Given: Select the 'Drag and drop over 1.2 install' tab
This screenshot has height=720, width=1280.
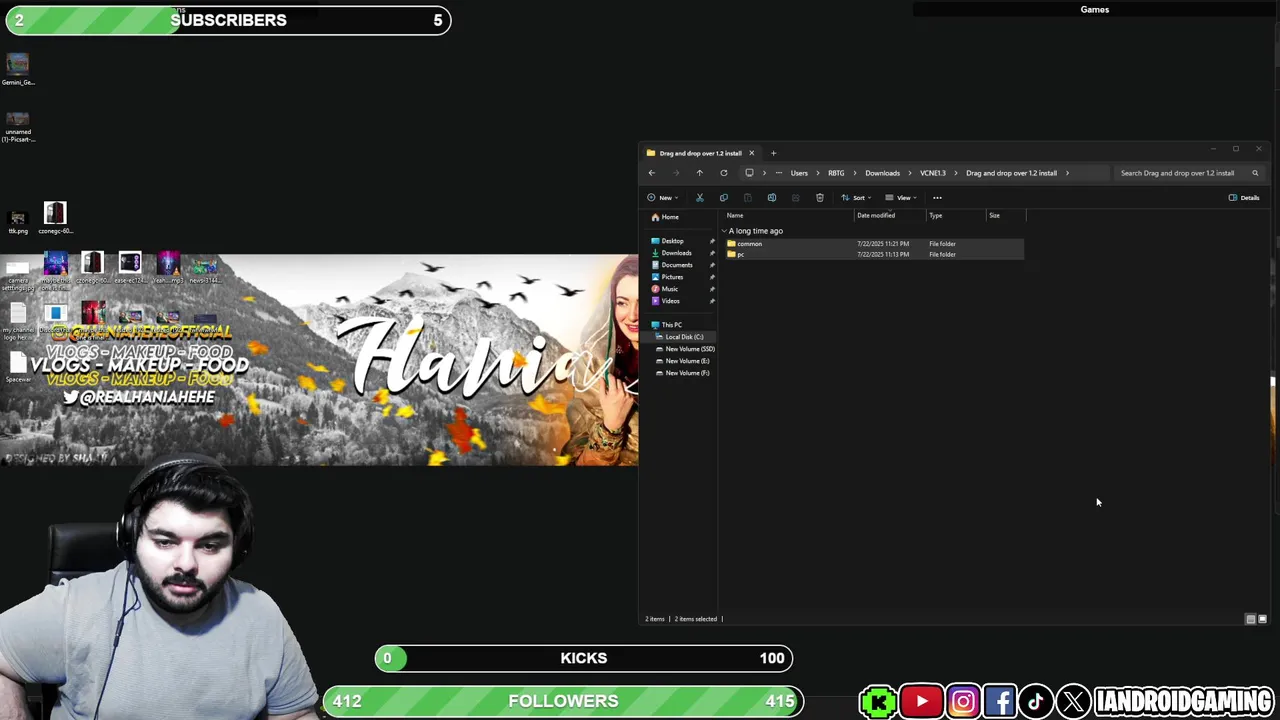Looking at the screenshot, I should 700,153.
